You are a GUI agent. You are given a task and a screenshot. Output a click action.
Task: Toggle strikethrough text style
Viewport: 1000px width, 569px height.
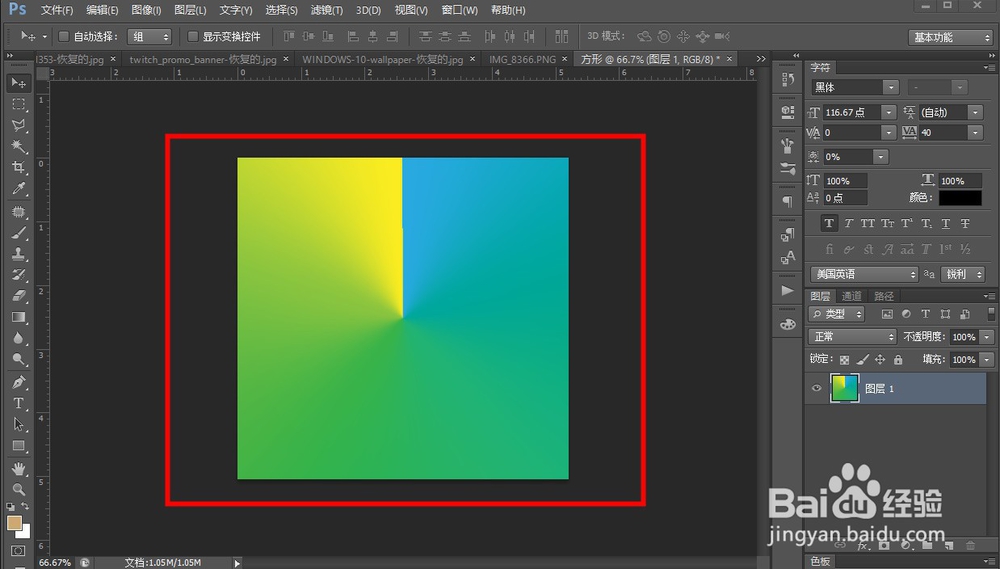tap(966, 223)
